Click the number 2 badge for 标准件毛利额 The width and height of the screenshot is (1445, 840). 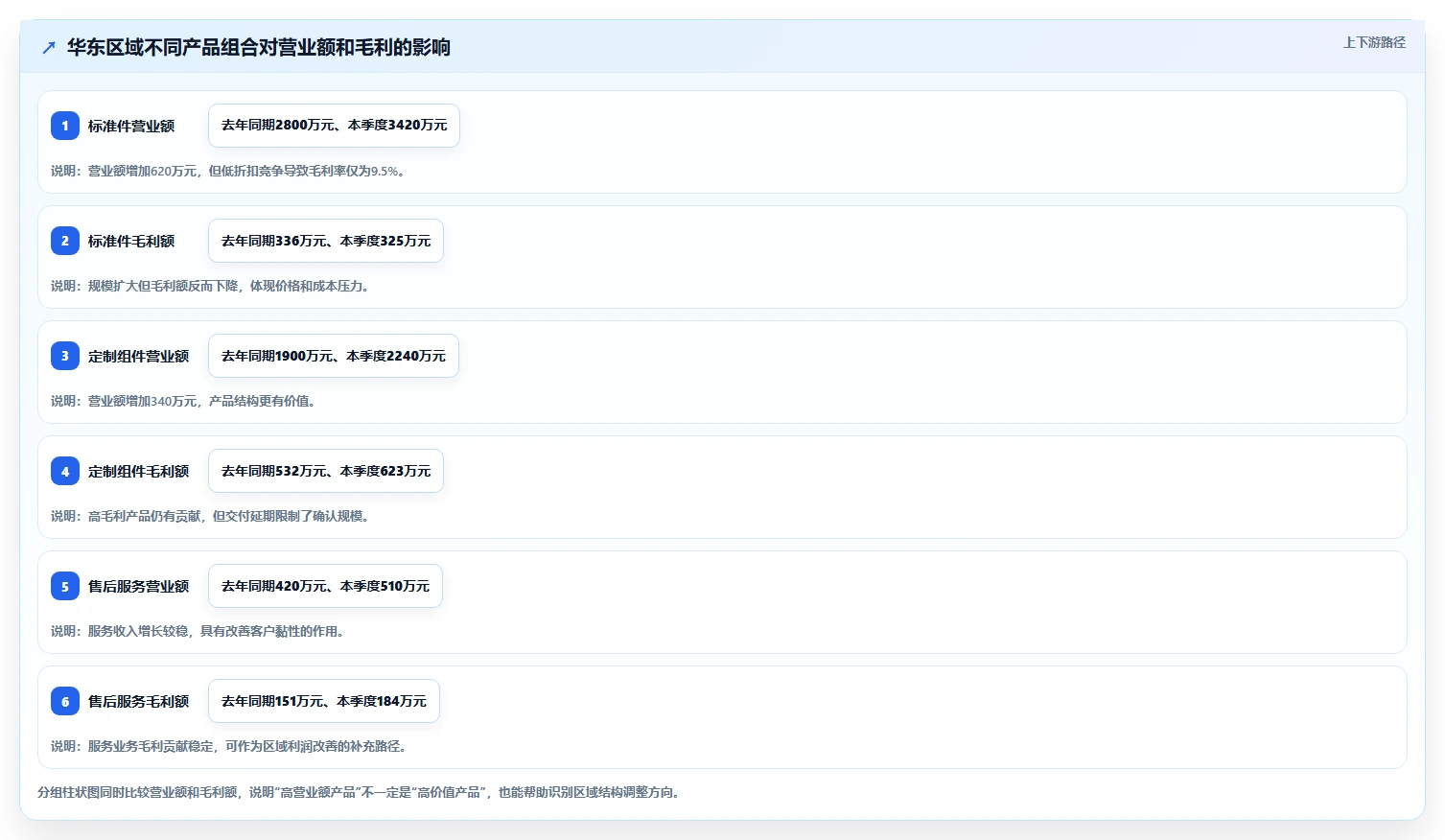tap(65, 241)
